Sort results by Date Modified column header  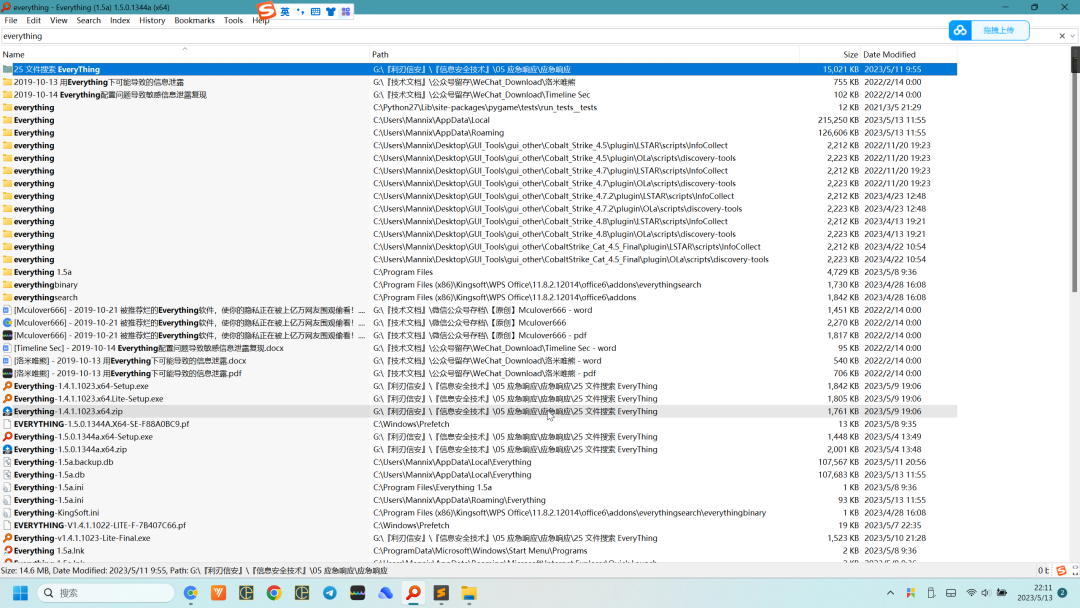pyautogui.click(x=909, y=54)
